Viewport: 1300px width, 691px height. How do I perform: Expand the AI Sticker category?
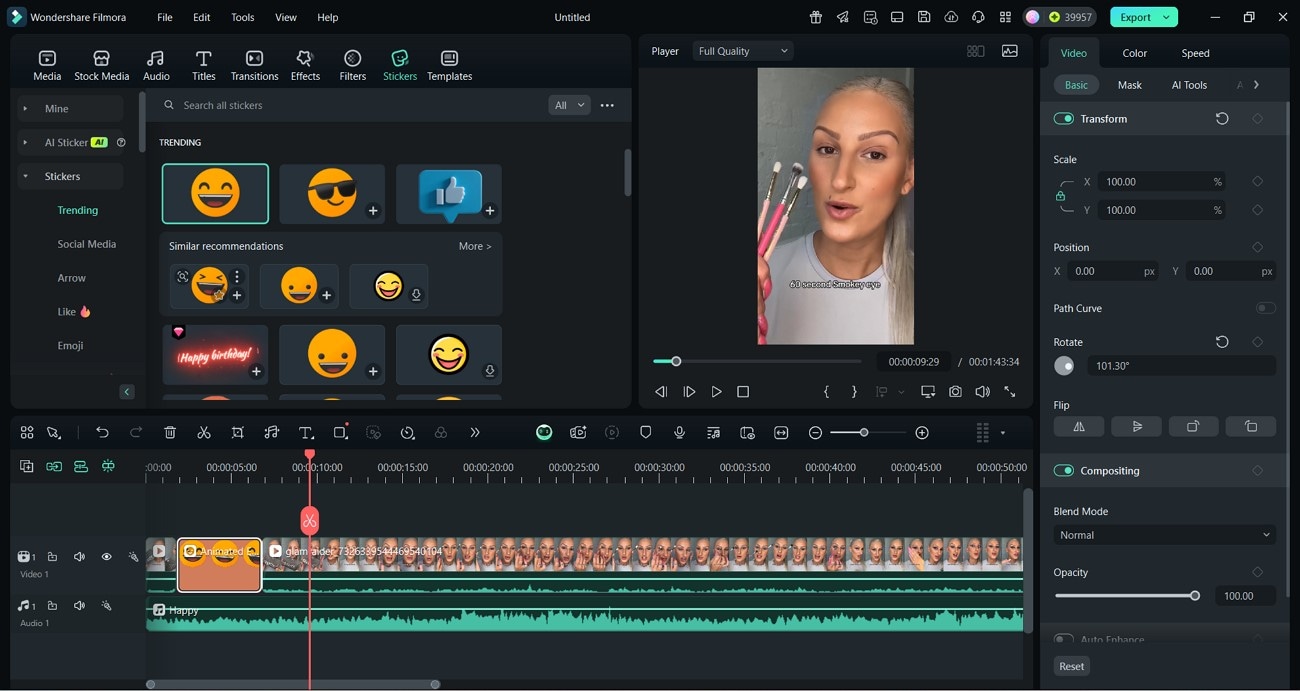click(25, 142)
